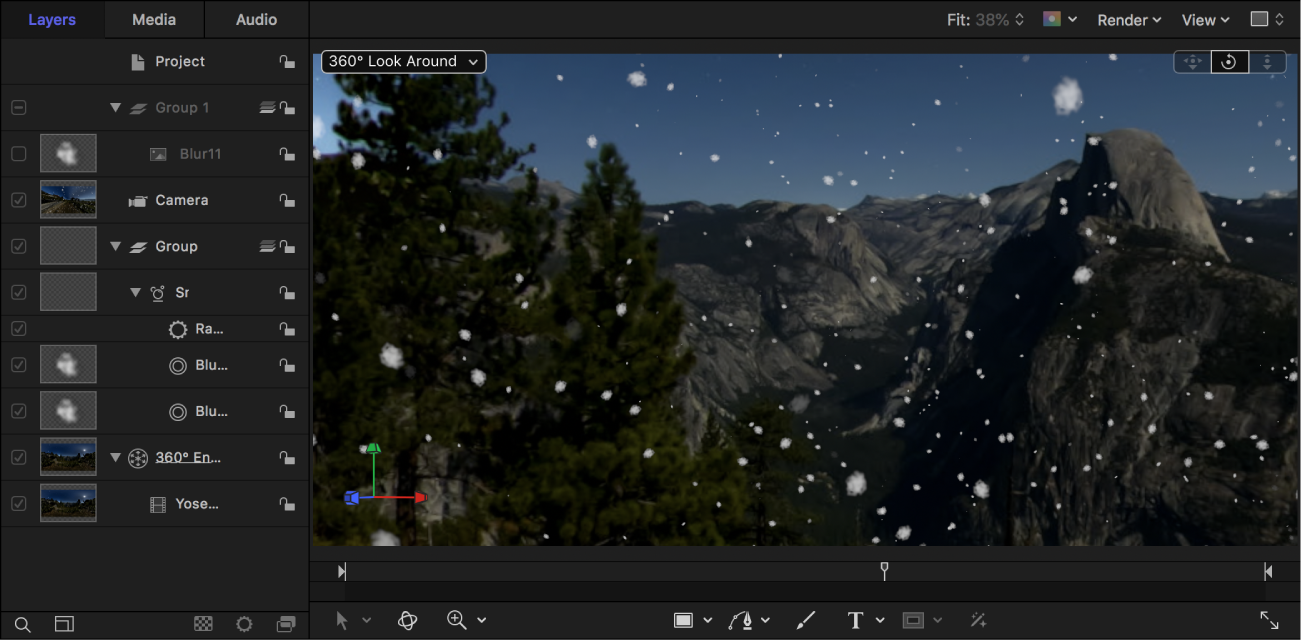The width and height of the screenshot is (1304, 642).
Task: Switch to the Audio tab
Action: 256,19
